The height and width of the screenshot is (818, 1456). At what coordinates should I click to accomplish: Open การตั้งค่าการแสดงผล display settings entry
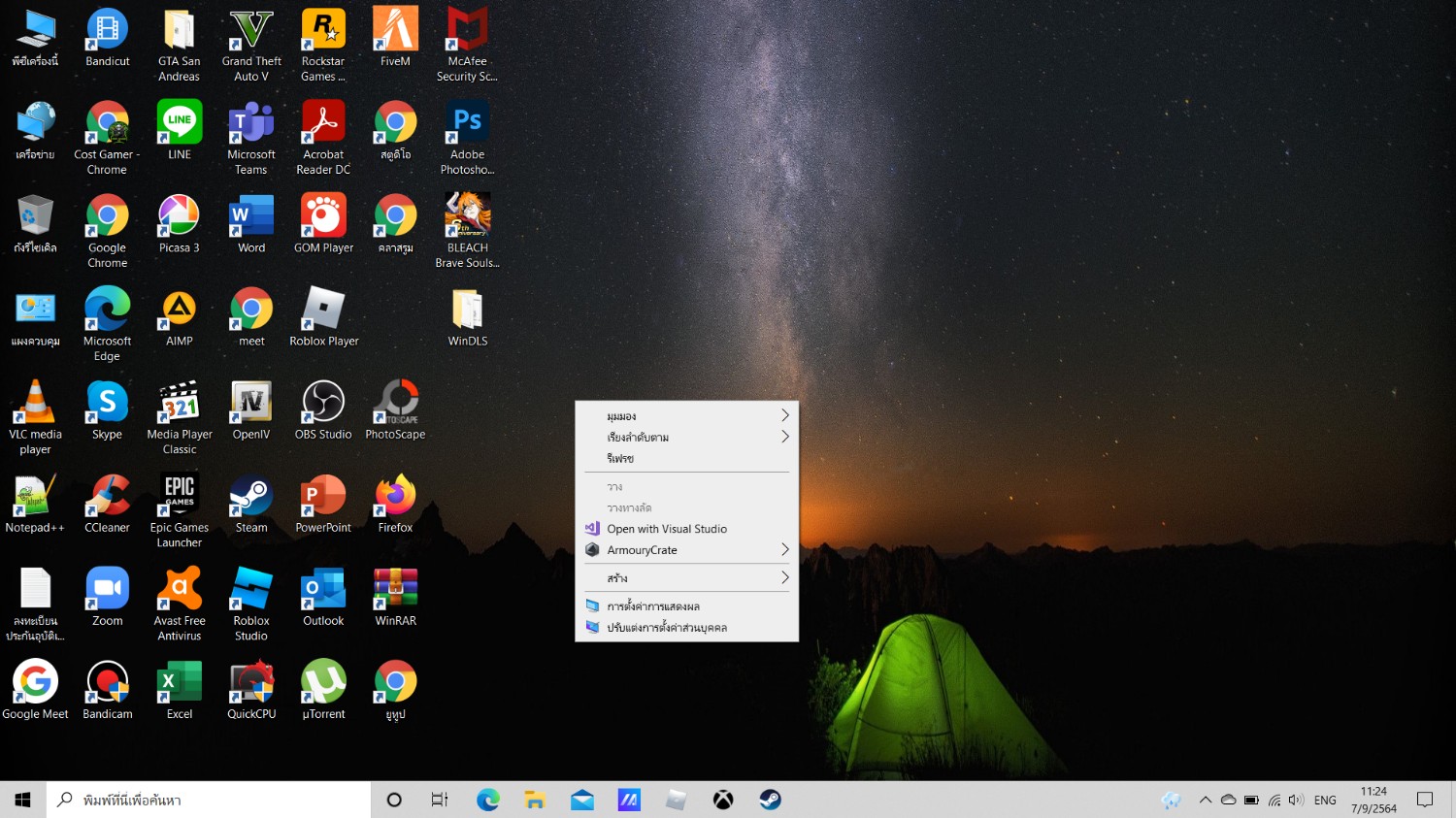pyautogui.click(x=687, y=606)
